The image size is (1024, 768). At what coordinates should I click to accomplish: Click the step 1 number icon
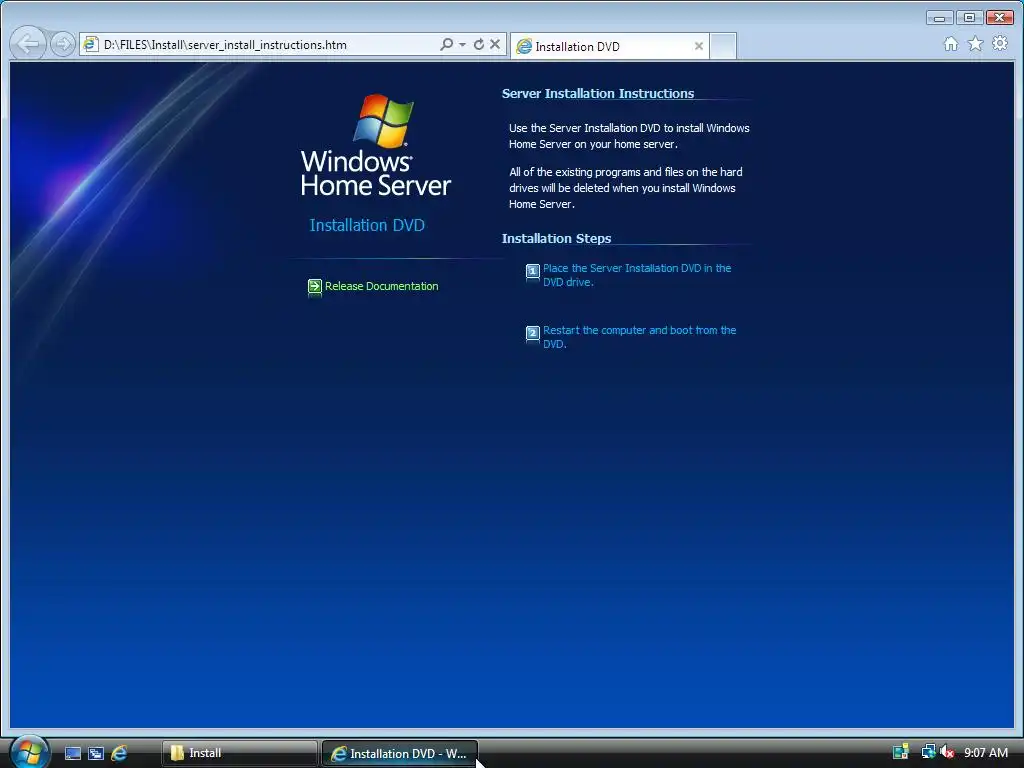533,271
